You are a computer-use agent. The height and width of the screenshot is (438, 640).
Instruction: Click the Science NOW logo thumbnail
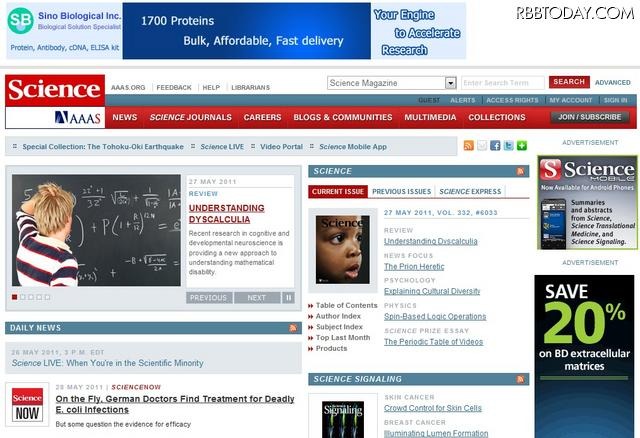27,405
